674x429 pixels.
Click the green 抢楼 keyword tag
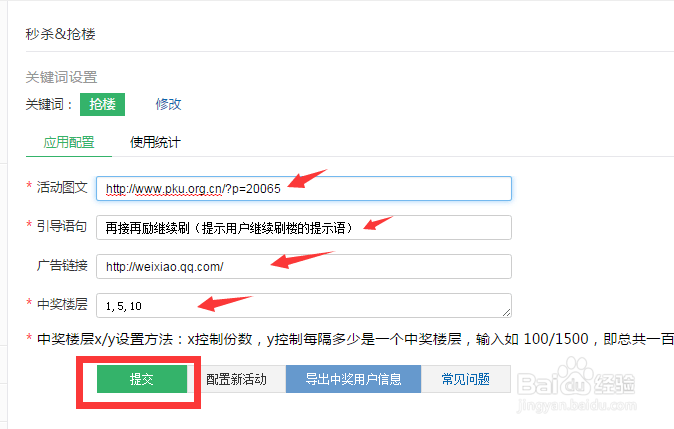pyautogui.click(x=102, y=104)
